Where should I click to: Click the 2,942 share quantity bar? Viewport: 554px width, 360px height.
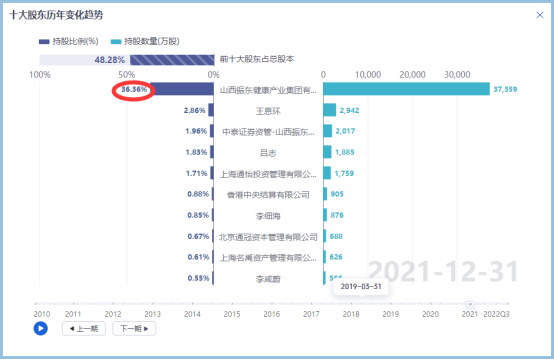tap(330, 110)
